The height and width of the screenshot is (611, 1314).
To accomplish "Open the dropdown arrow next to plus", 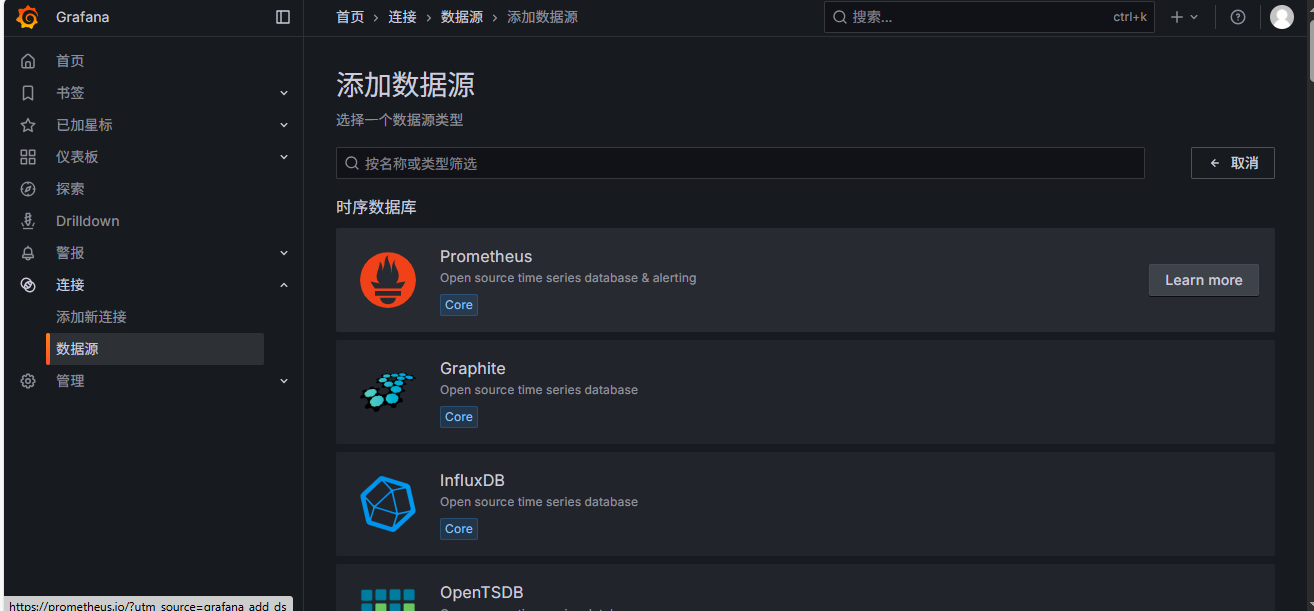I will (x=1194, y=17).
